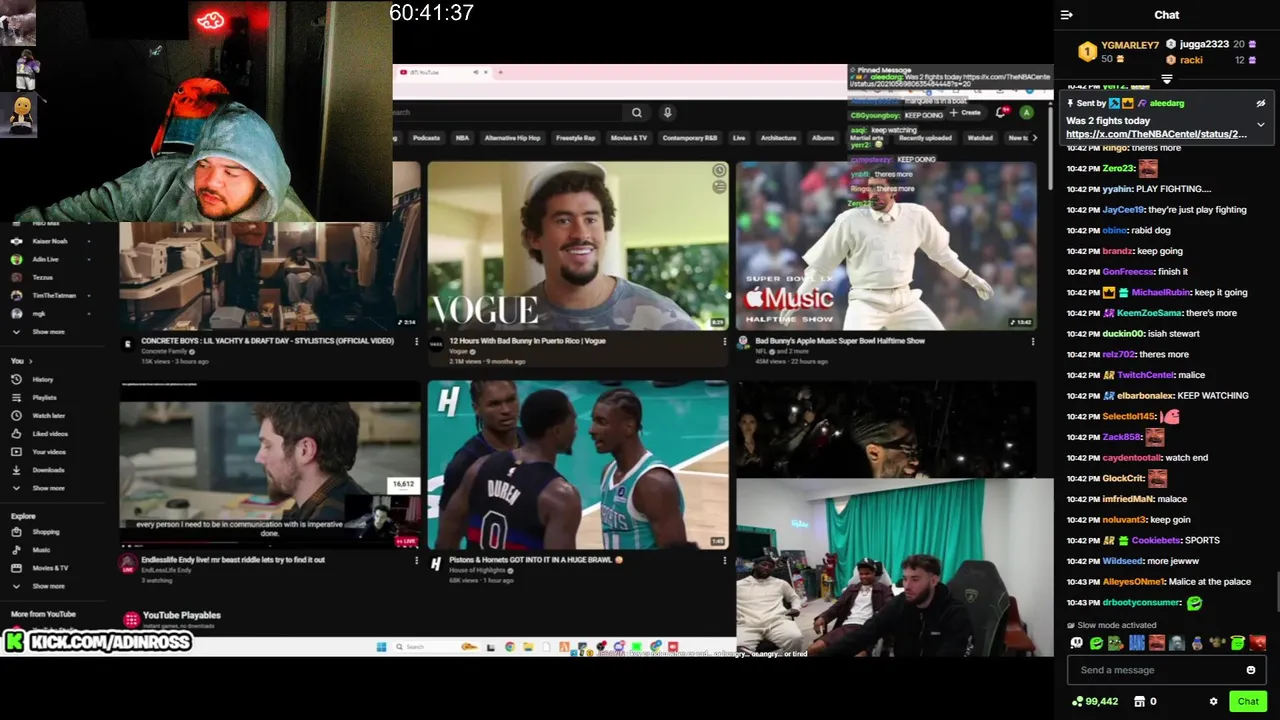Open Windows Start button on taskbar
This screenshot has width=1280, height=720.
point(381,647)
